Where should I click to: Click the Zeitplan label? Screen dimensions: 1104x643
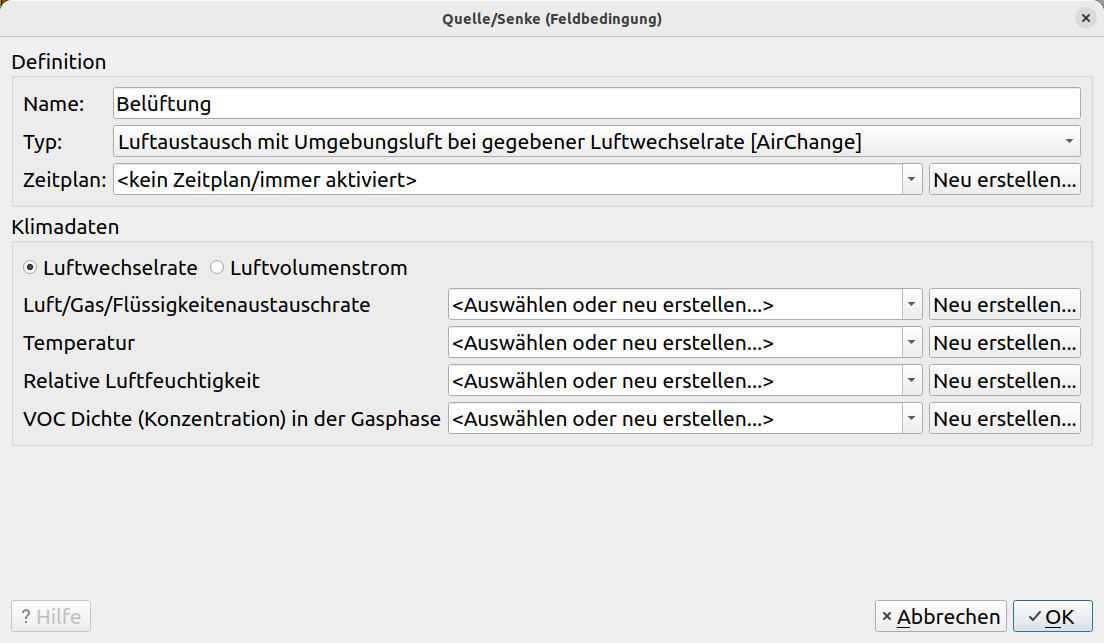(x=65, y=180)
